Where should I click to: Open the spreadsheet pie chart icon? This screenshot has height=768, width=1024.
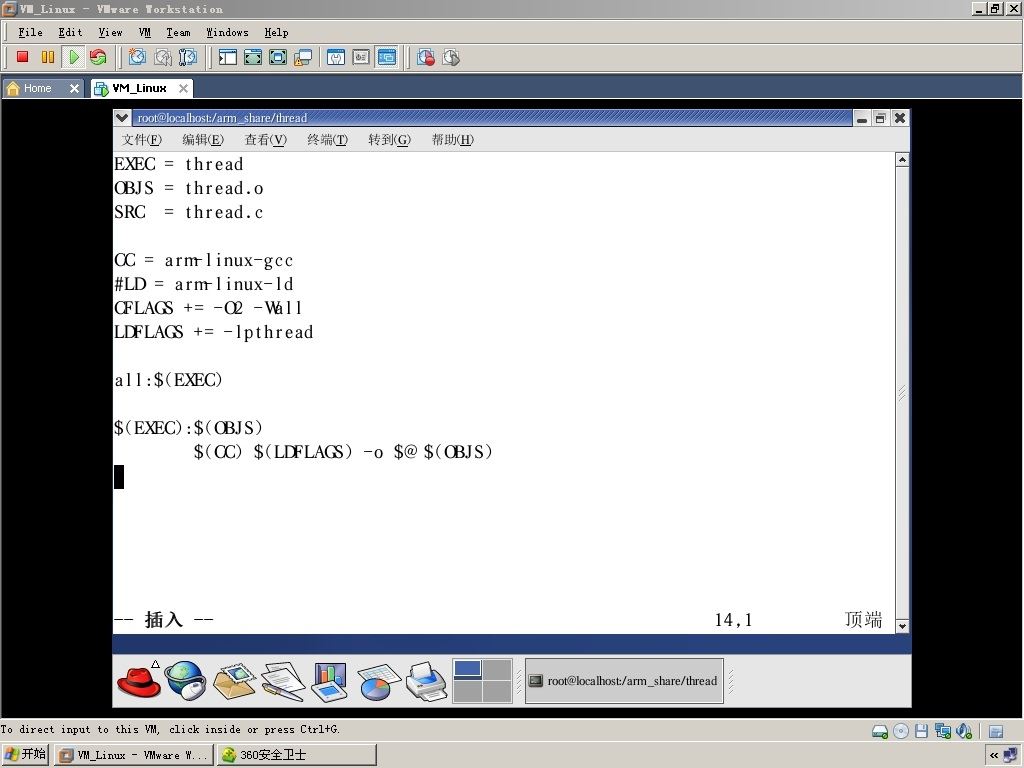pyautogui.click(x=378, y=681)
